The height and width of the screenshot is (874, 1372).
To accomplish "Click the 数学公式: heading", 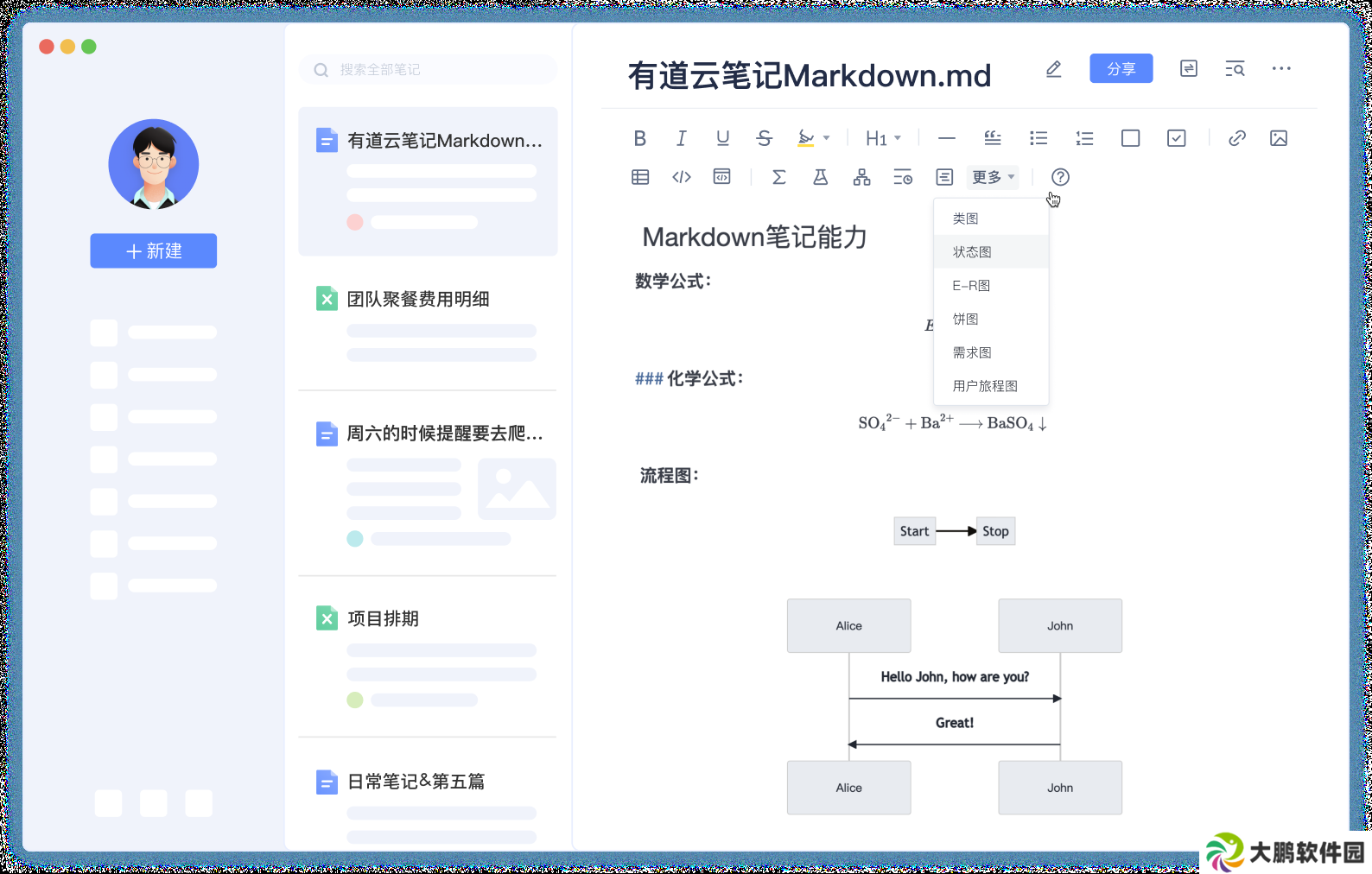I will pyautogui.click(x=673, y=281).
